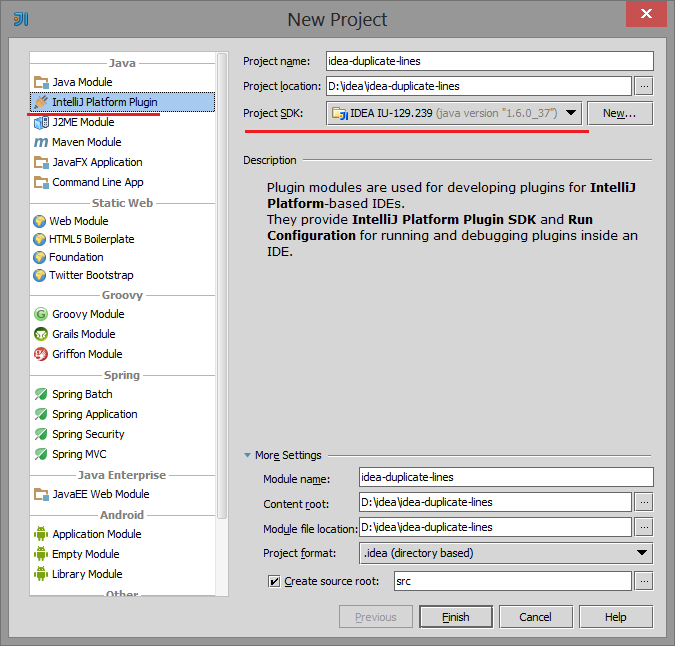Click the Previous button
The image size is (675, 646).
tap(376, 617)
